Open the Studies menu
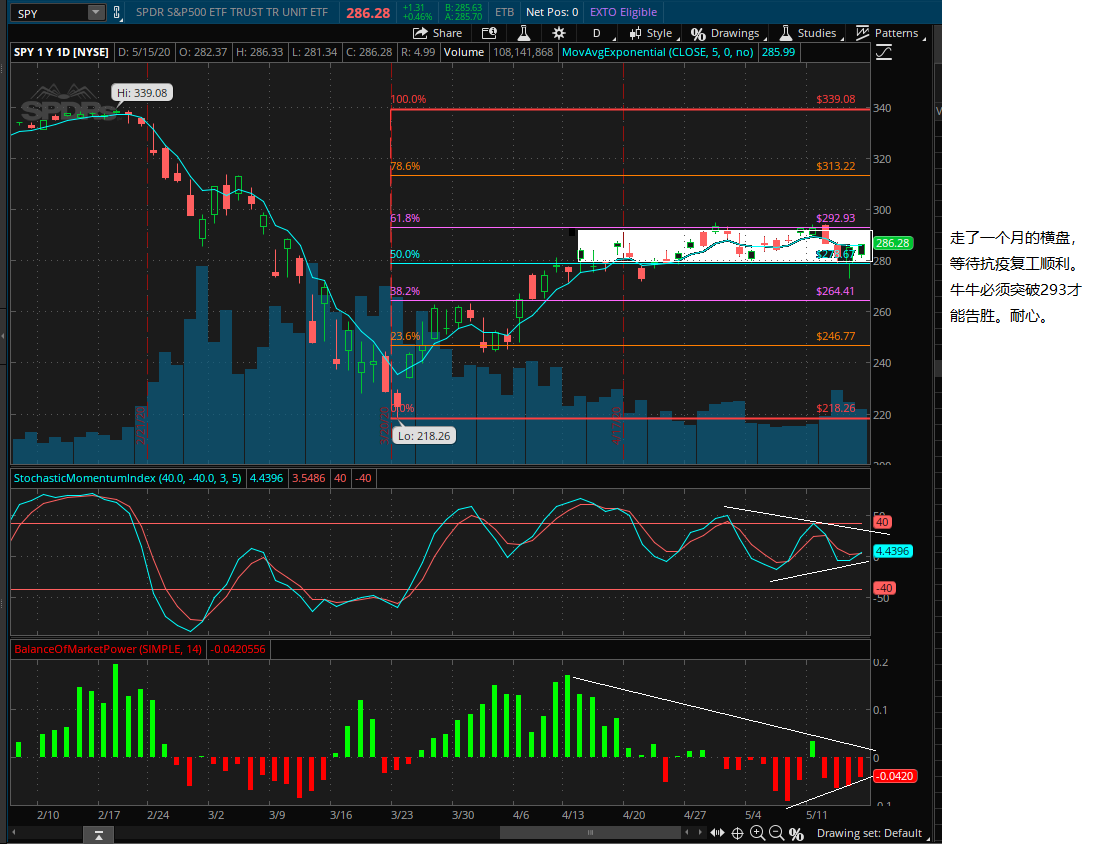Viewport: 1094px width, 844px height. tap(810, 33)
